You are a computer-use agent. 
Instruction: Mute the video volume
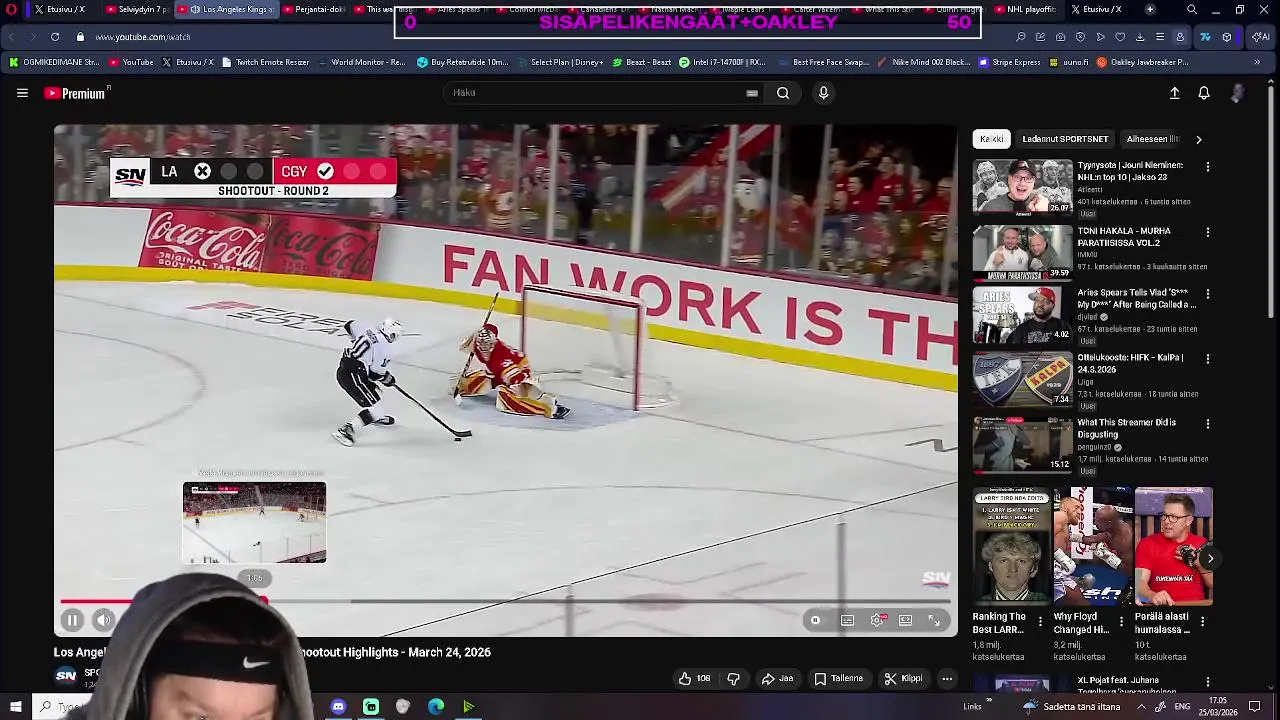tap(104, 620)
